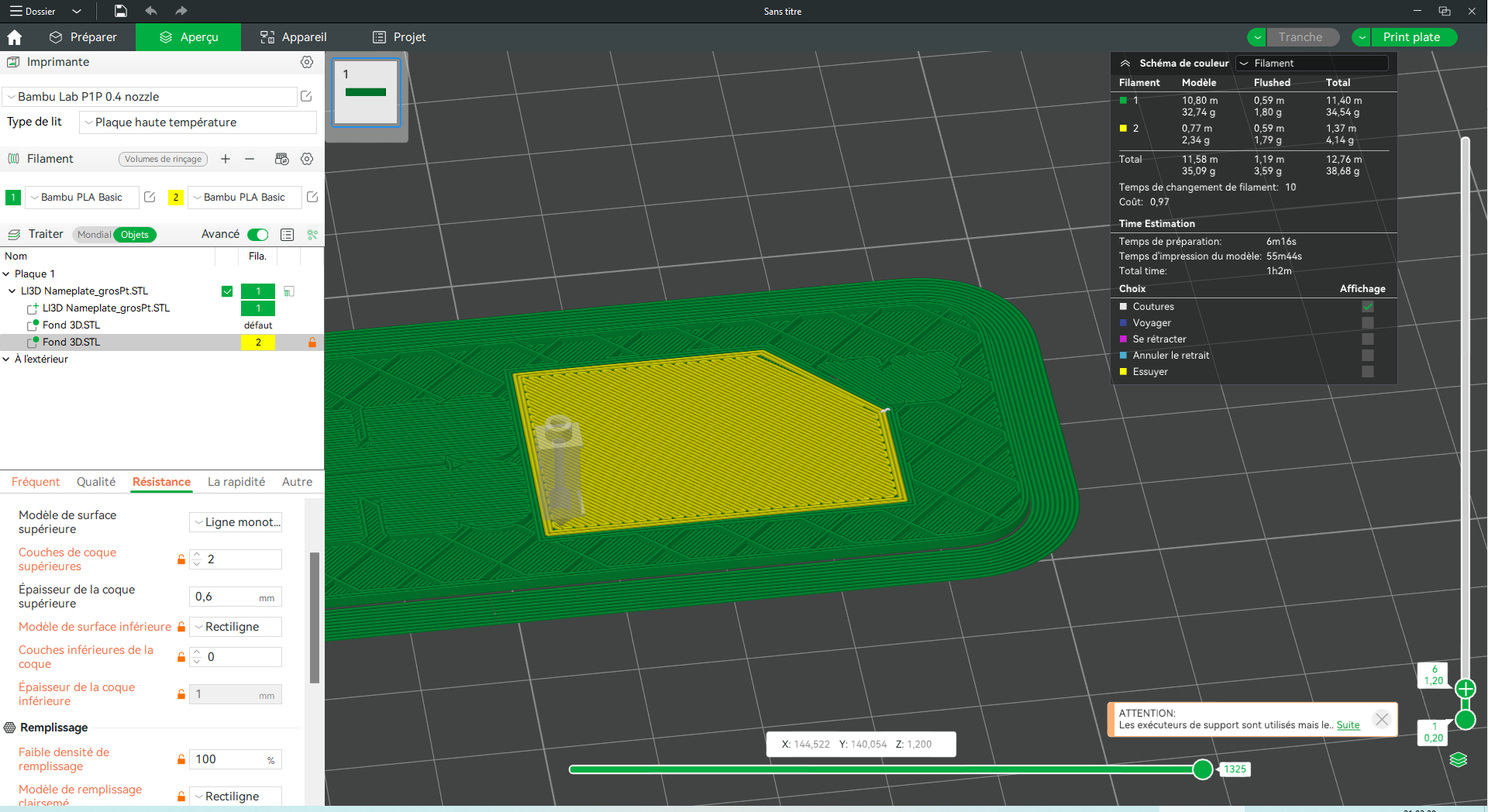Screen dimensions: 1488x812
Task: Click the green horizontal move slider handle
Action: point(1203,769)
